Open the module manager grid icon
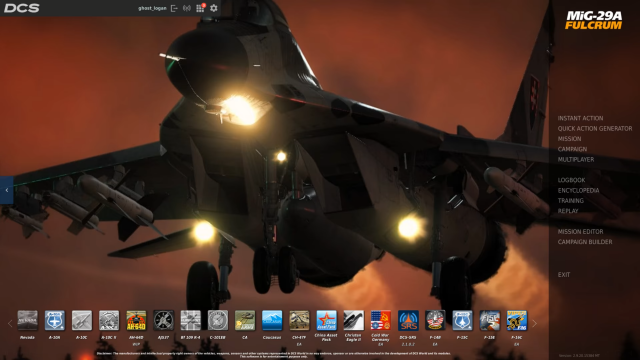The width and height of the screenshot is (640, 360). 200,8
